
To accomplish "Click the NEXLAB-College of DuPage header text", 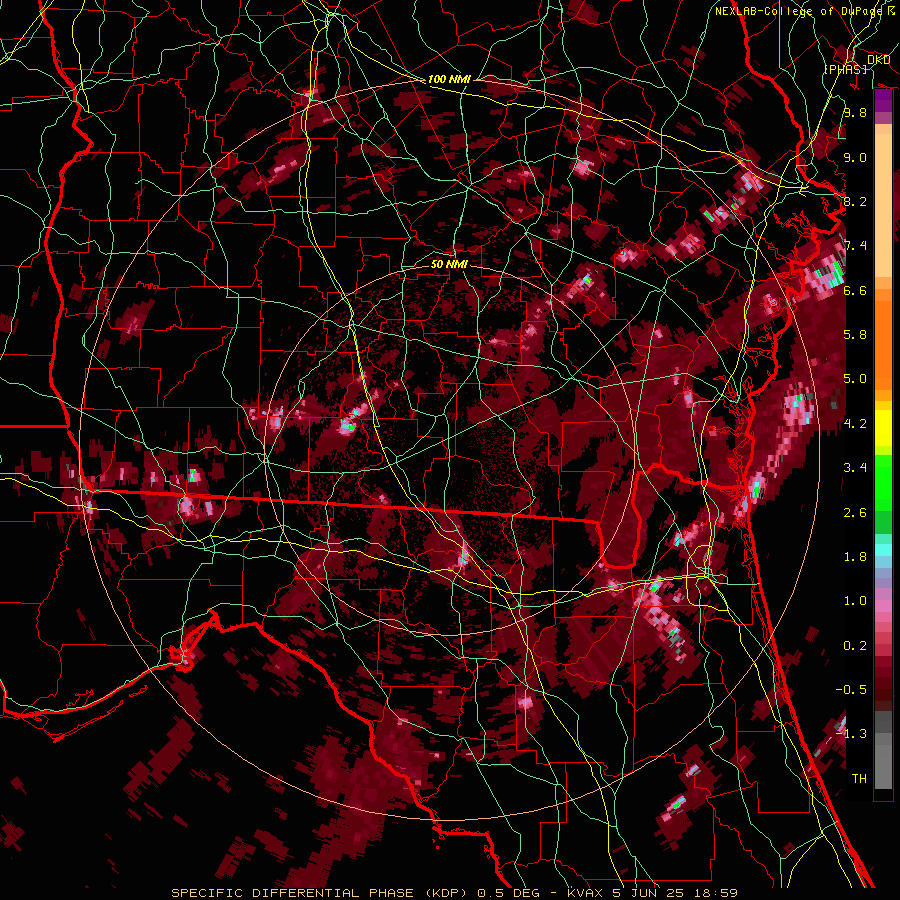I will click(x=799, y=11).
